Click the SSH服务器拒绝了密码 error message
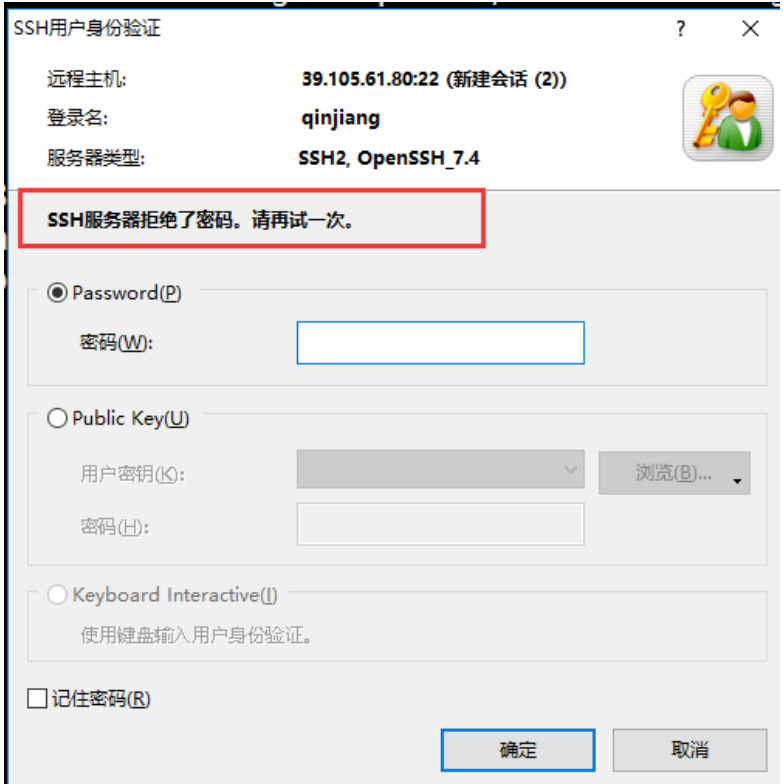This screenshot has width=783, height=784. point(200,220)
